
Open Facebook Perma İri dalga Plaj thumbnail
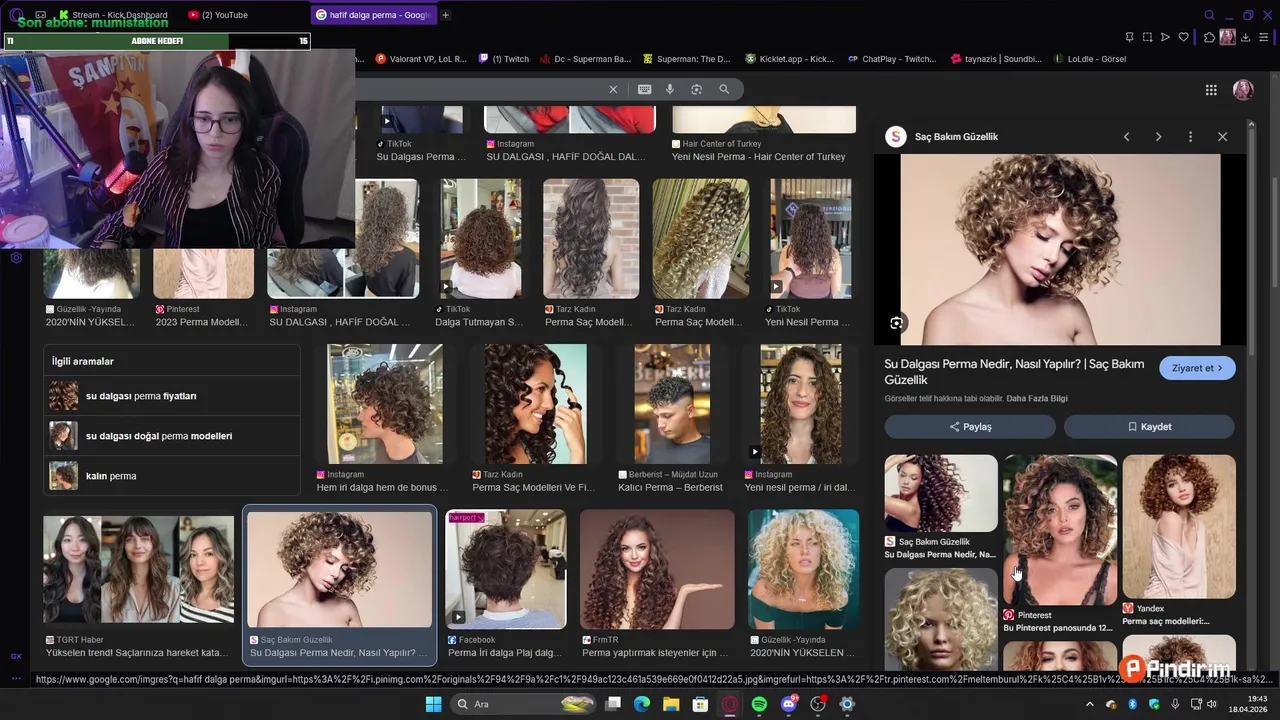[506, 570]
